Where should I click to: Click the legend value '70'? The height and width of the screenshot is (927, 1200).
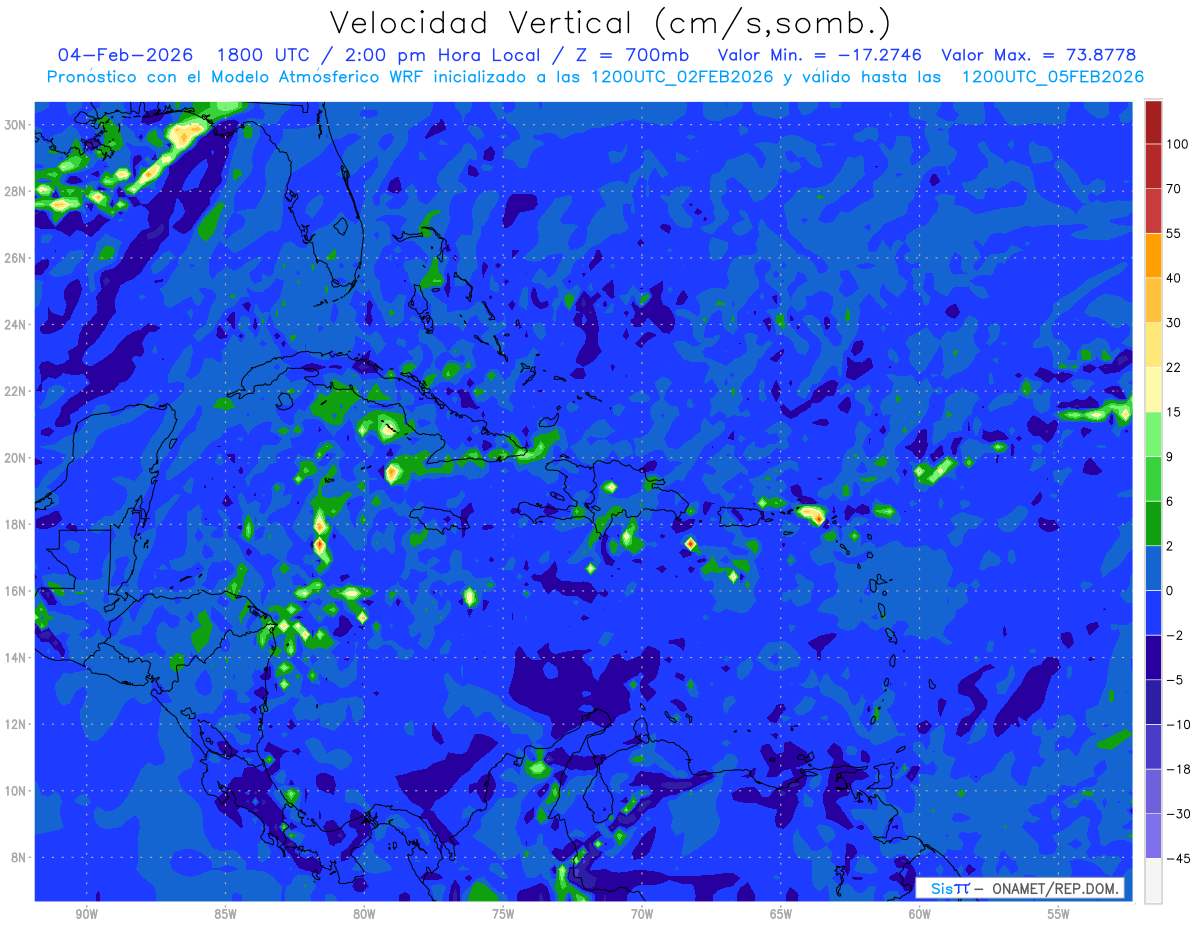1174,189
